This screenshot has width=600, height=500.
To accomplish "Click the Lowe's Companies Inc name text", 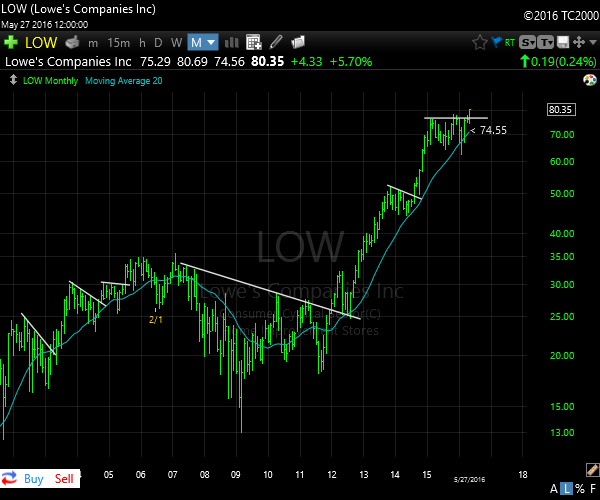I will point(68,62).
